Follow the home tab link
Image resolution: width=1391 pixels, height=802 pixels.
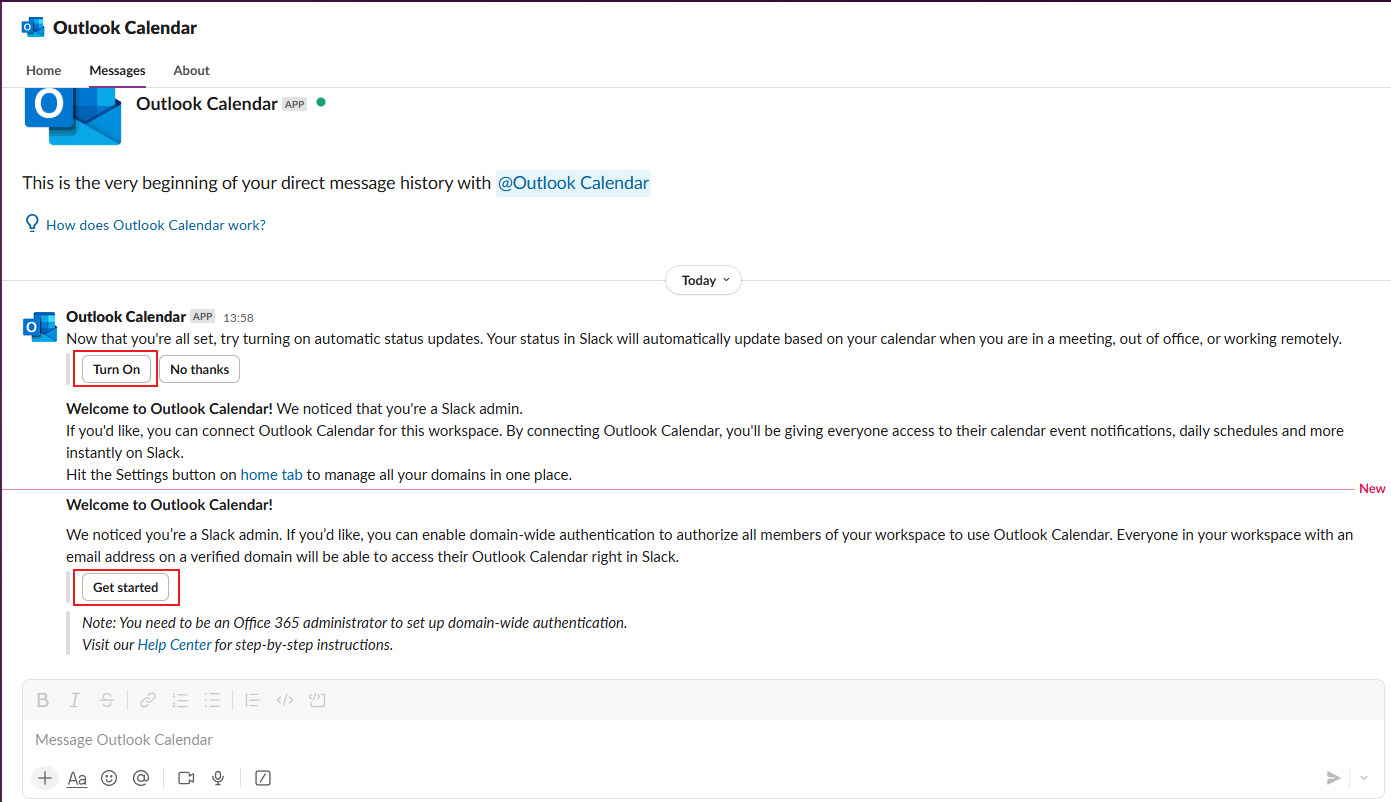[272, 475]
